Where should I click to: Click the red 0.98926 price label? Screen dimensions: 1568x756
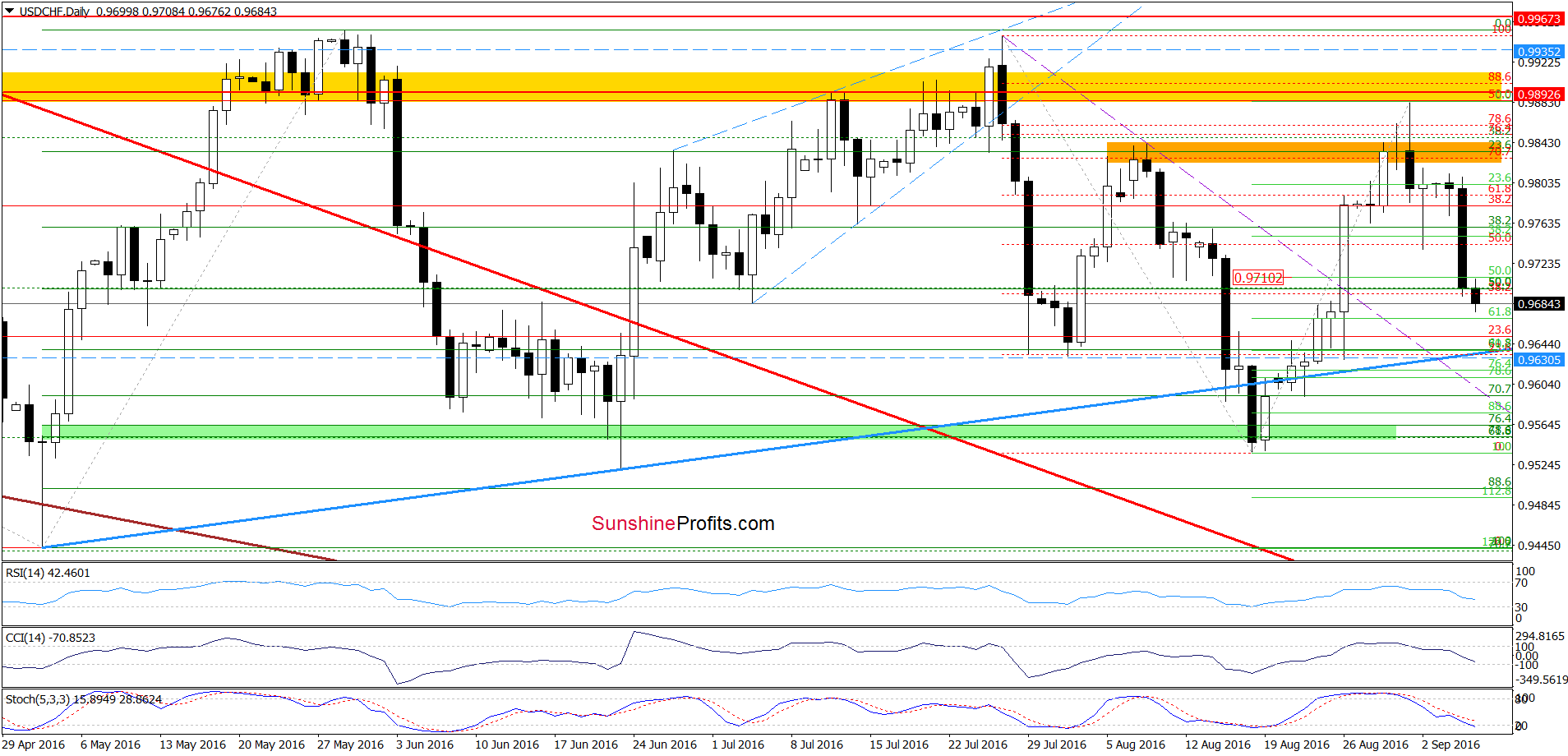pyautogui.click(x=1538, y=94)
